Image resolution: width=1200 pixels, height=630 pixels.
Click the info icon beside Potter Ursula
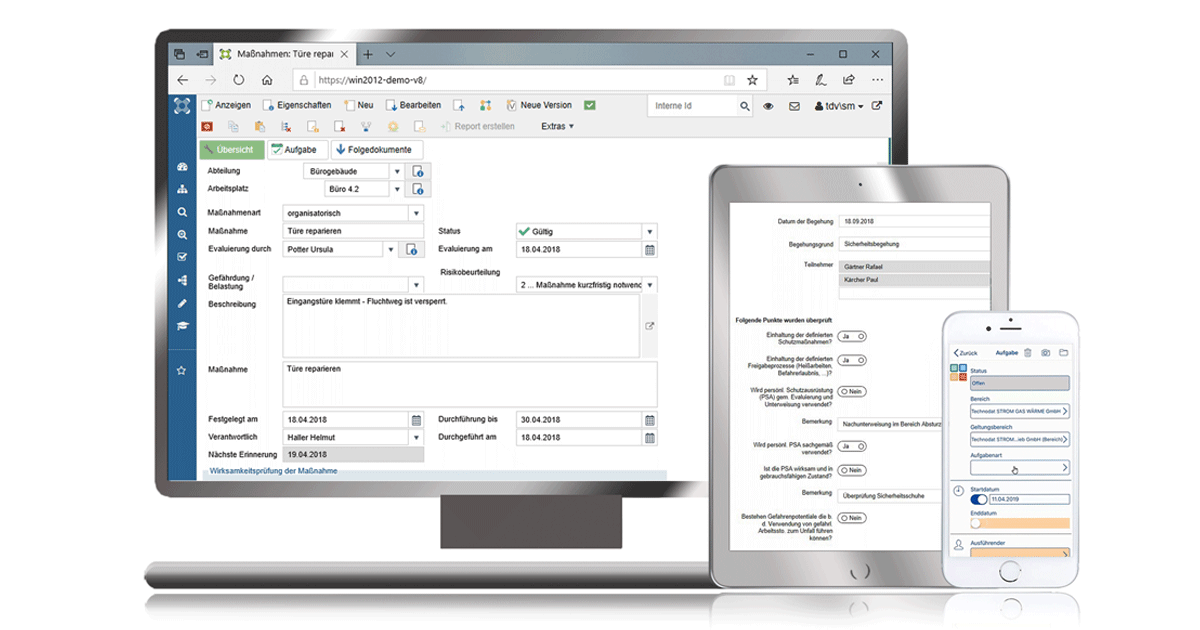pyautogui.click(x=409, y=250)
